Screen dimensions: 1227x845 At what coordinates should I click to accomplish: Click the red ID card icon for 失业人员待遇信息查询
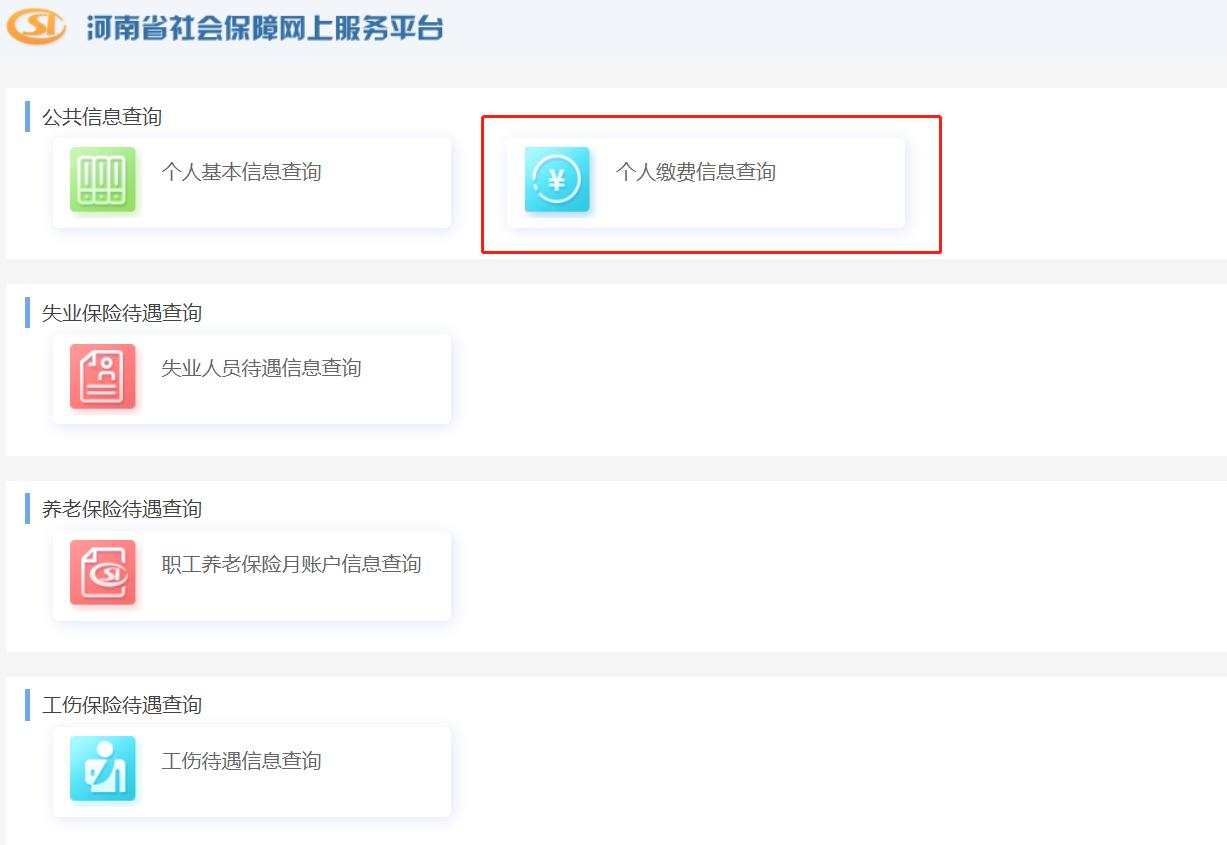(102, 378)
